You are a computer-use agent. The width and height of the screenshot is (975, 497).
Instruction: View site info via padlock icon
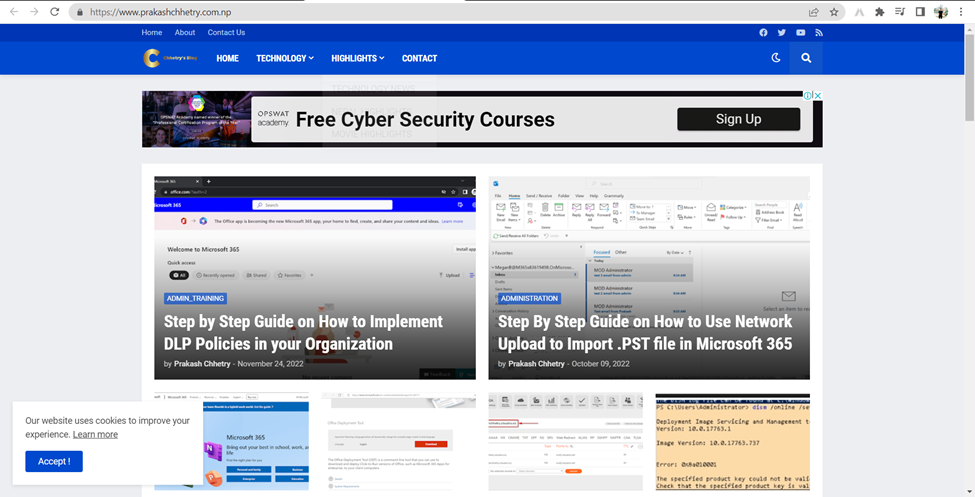(80, 12)
